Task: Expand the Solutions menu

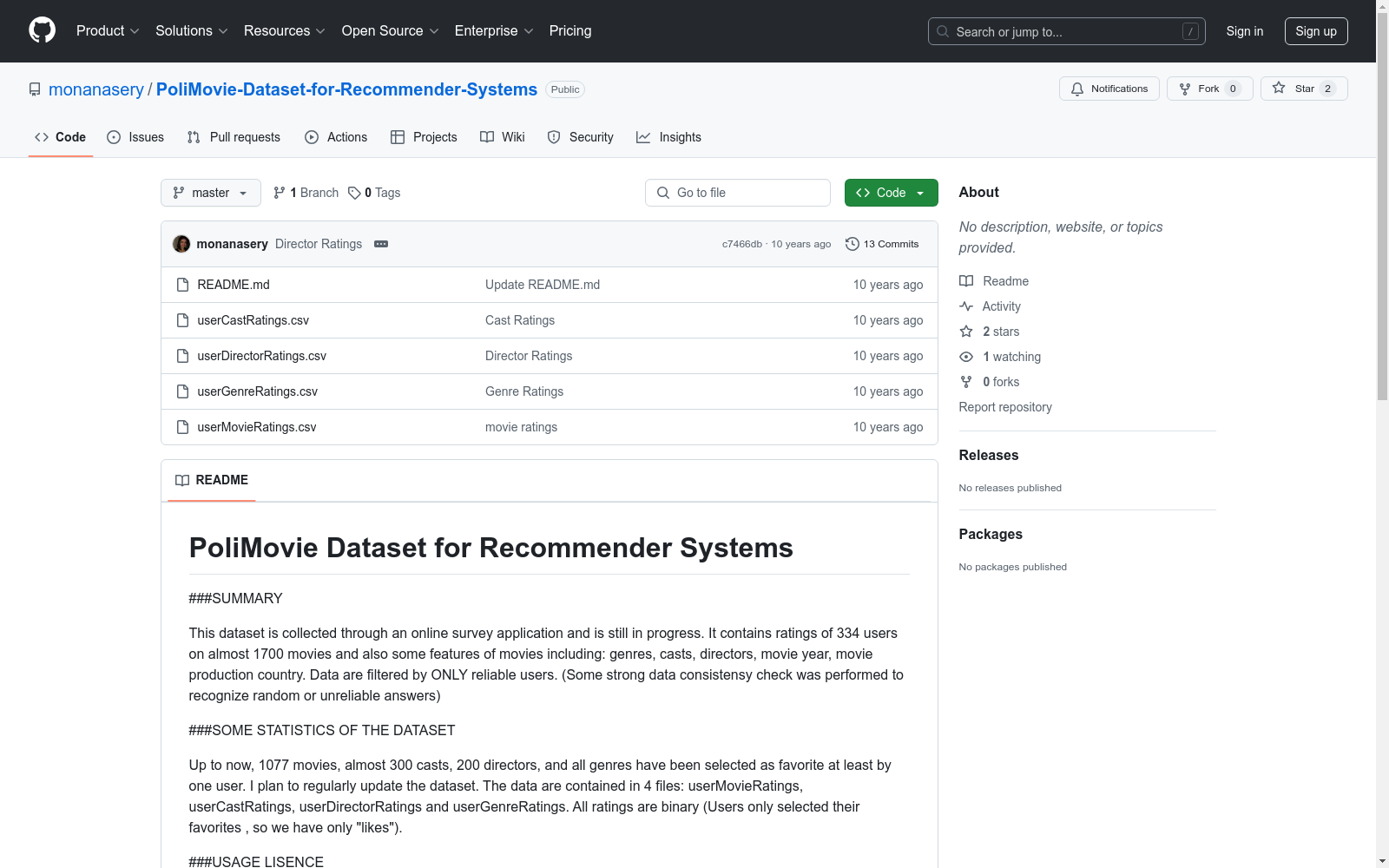Action: pos(192,30)
